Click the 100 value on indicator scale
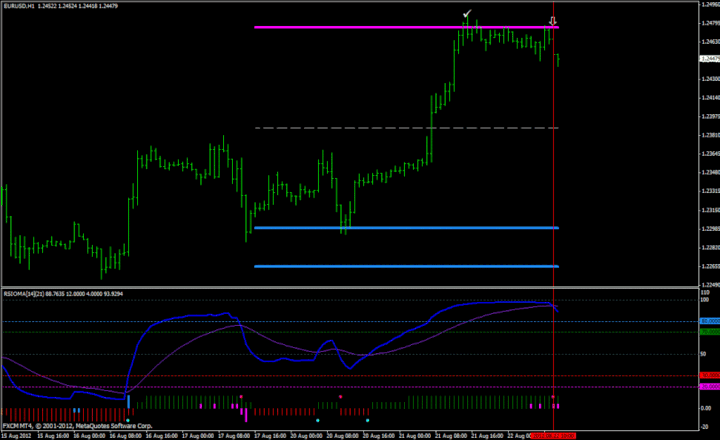This screenshot has height=440, width=720. point(704,300)
